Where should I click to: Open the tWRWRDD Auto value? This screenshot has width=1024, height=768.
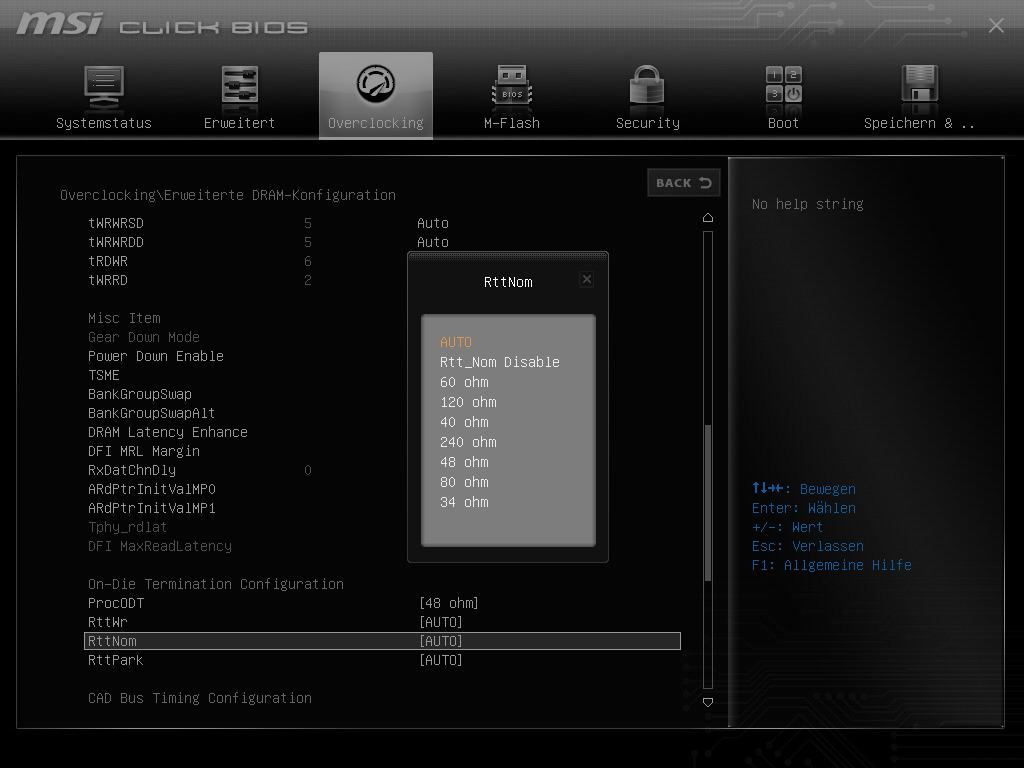tap(432, 242)
